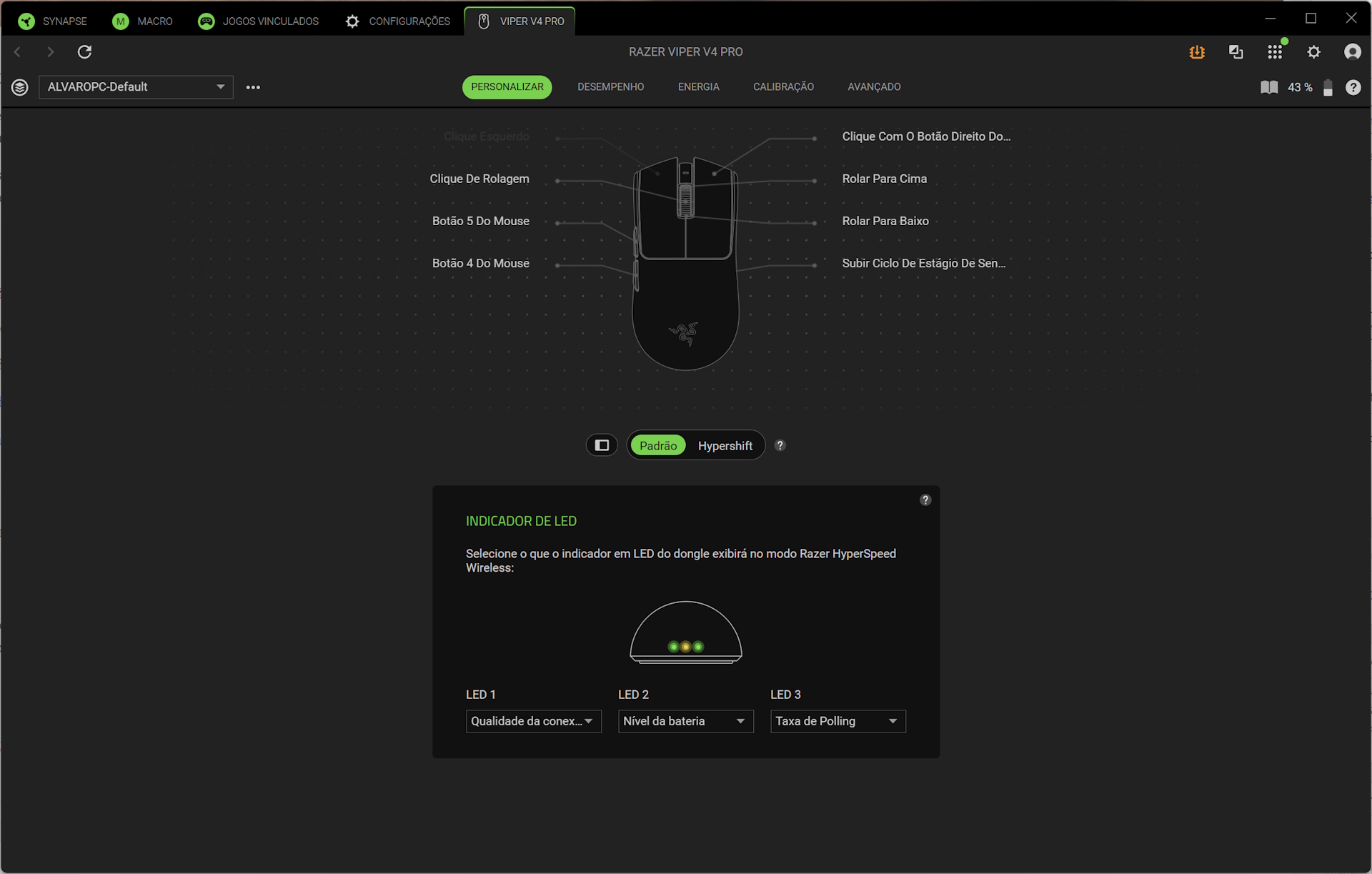Open the ALVAROPC-Default profile dropdown

coord(136,86)
